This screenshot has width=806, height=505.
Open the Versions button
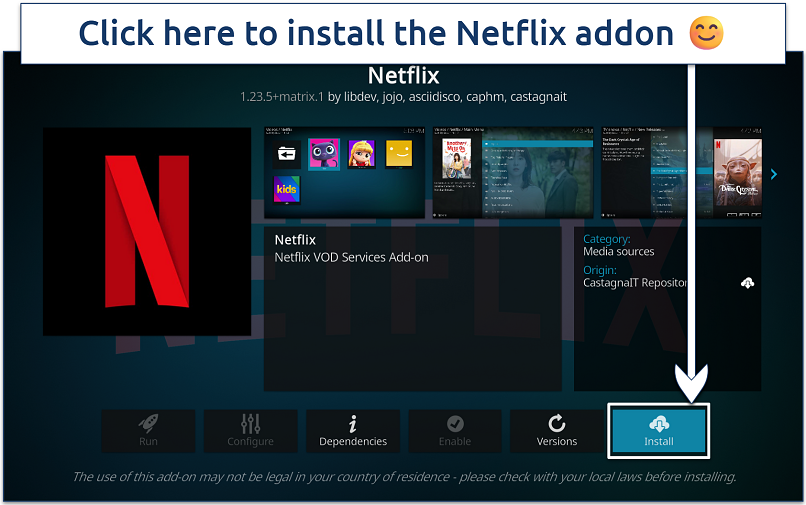pos(557,431)
